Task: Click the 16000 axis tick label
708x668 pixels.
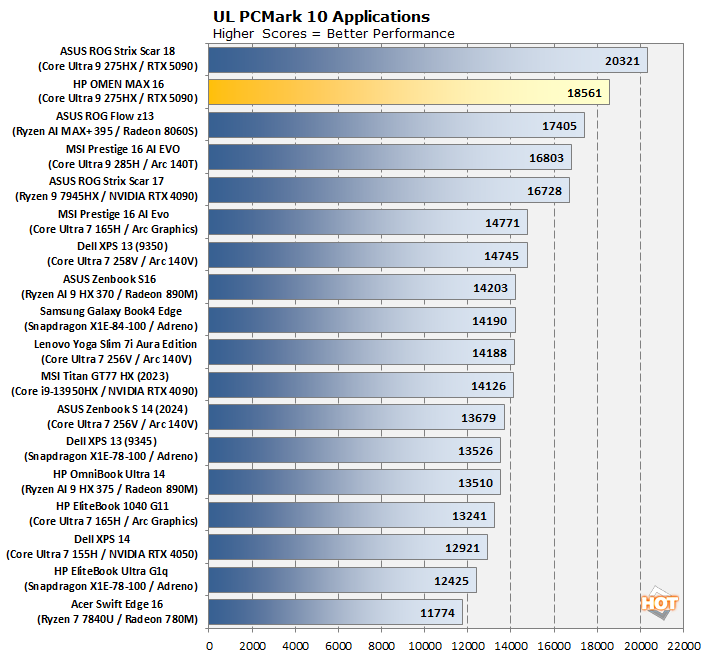Action: [554, 646]
